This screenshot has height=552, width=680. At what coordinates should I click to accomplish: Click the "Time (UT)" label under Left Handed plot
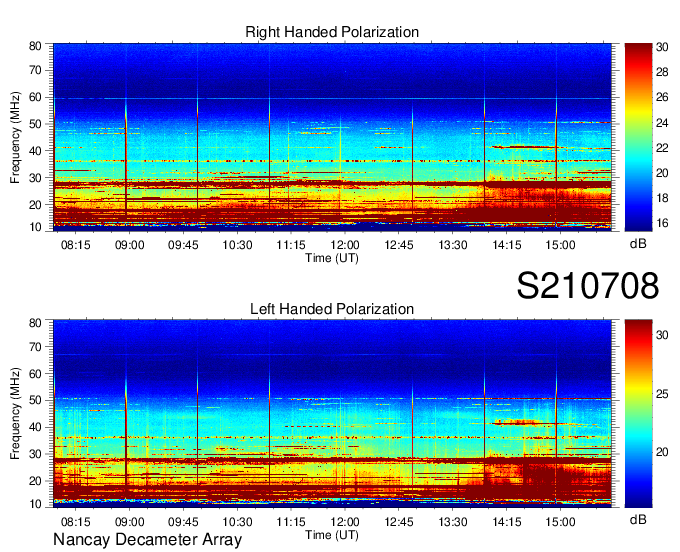pos(332,535)
